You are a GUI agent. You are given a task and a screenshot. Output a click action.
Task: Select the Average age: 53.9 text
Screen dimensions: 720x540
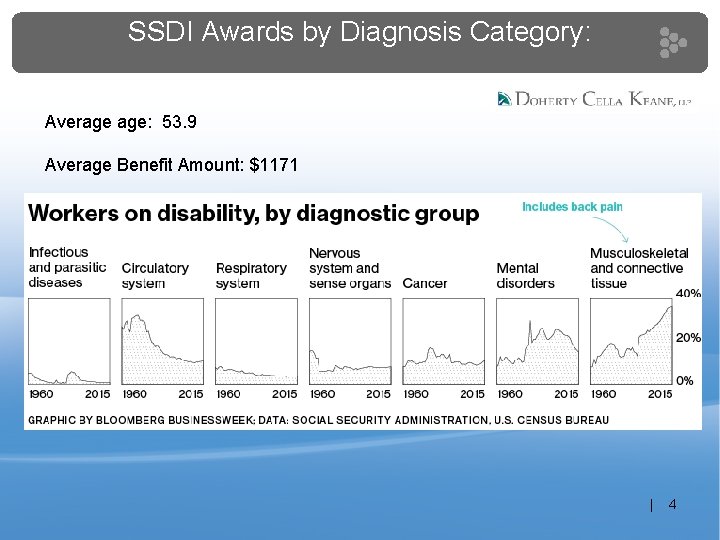[121, 122]
